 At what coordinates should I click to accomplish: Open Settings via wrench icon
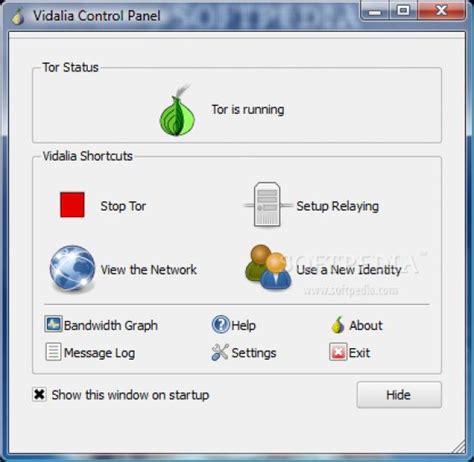pos(220,352)
